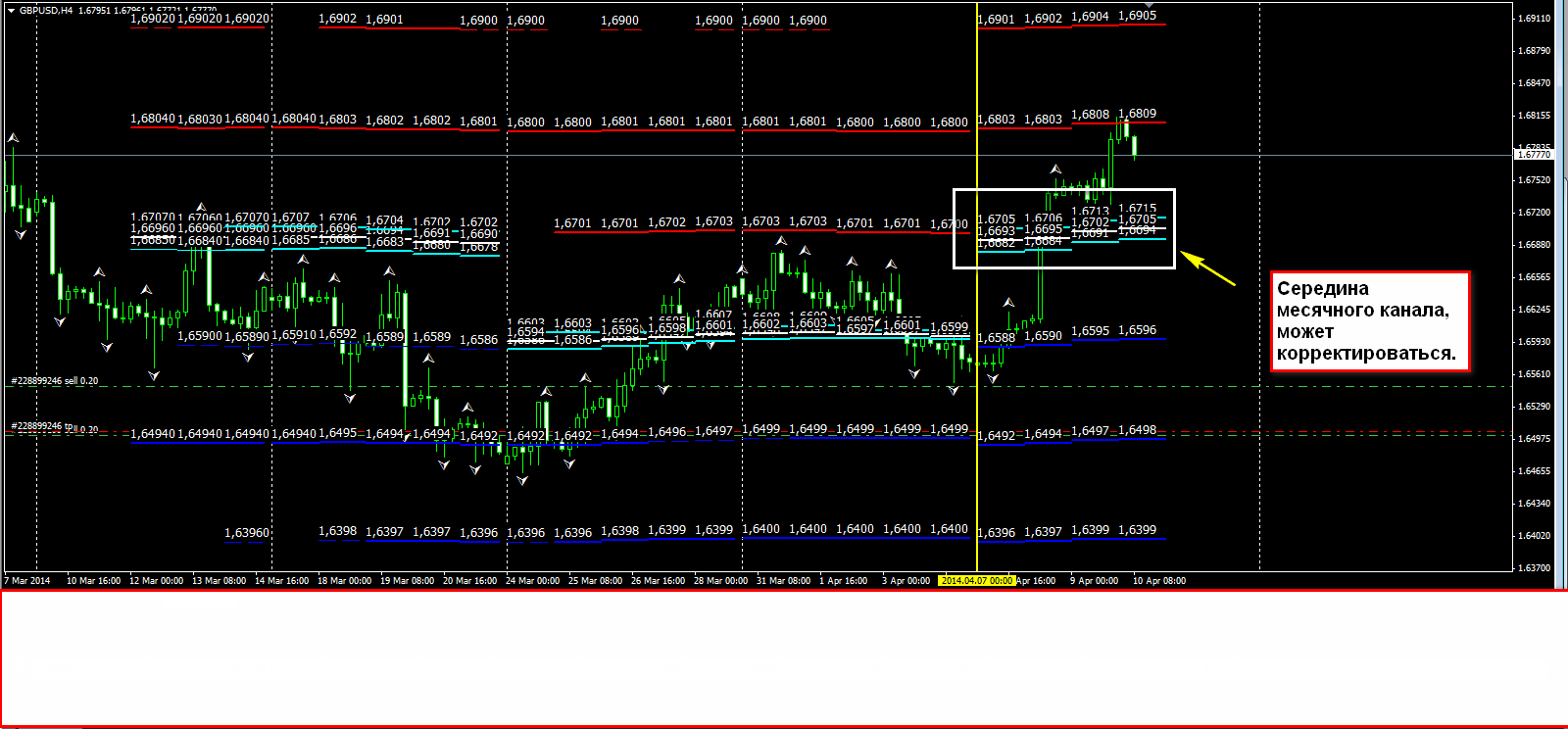Click the 20 Mar 16:00 time axis label
1568x729 pixels.
469,580
